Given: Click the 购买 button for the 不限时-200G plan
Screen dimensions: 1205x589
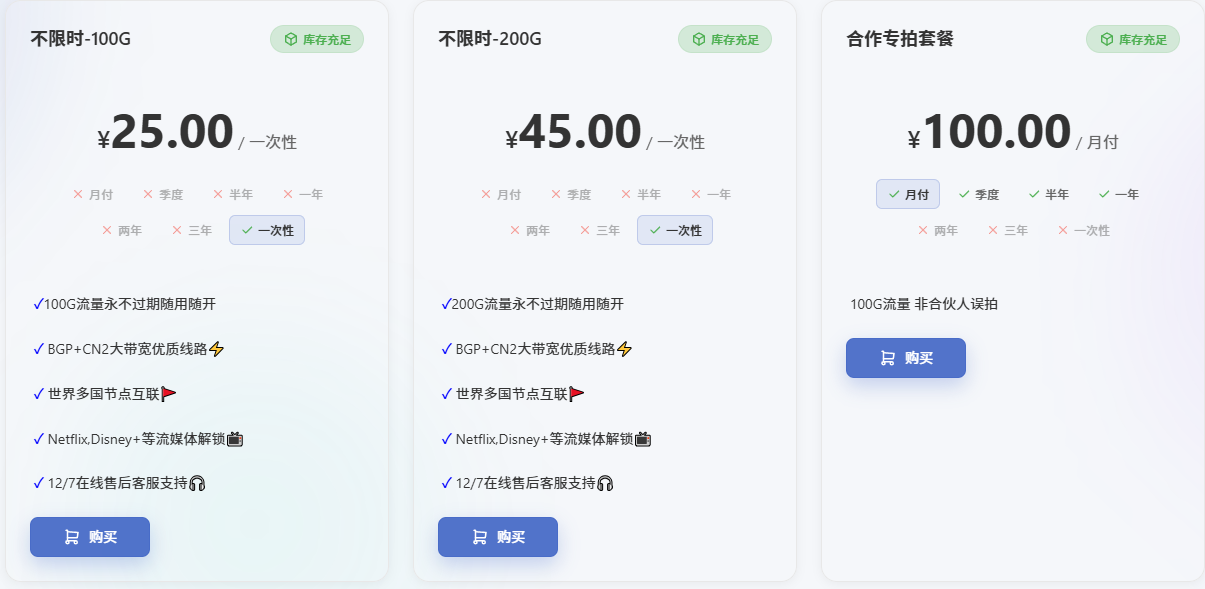Looking at the screenshot, I should [x=498, y=537].
